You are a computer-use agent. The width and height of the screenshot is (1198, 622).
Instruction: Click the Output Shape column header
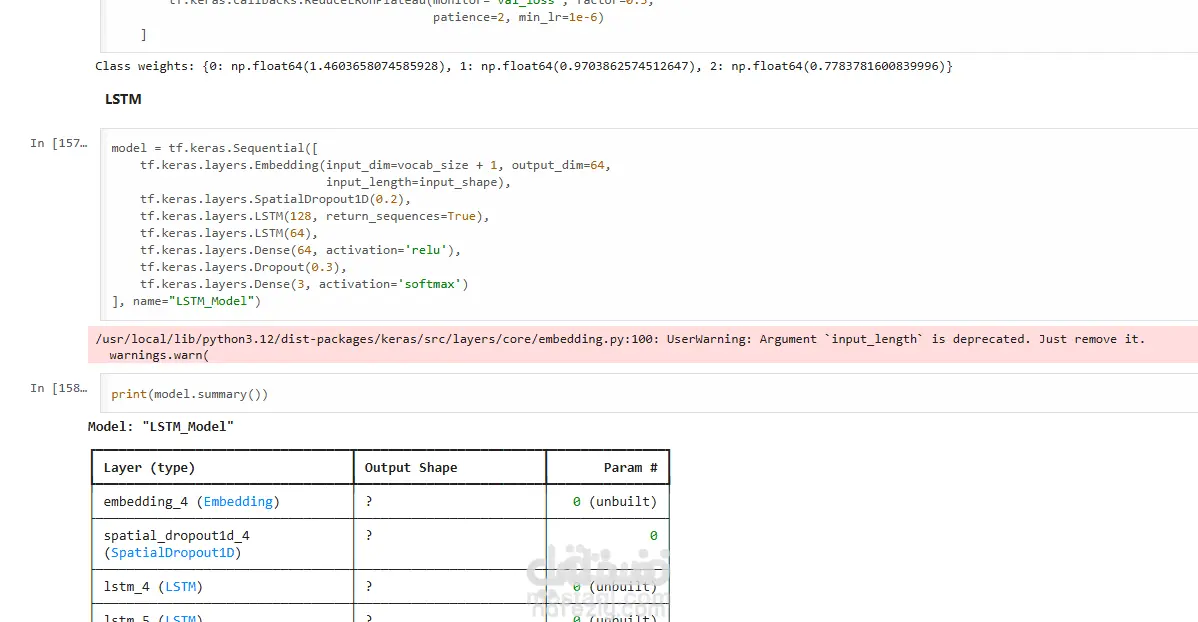coord(411,468)
